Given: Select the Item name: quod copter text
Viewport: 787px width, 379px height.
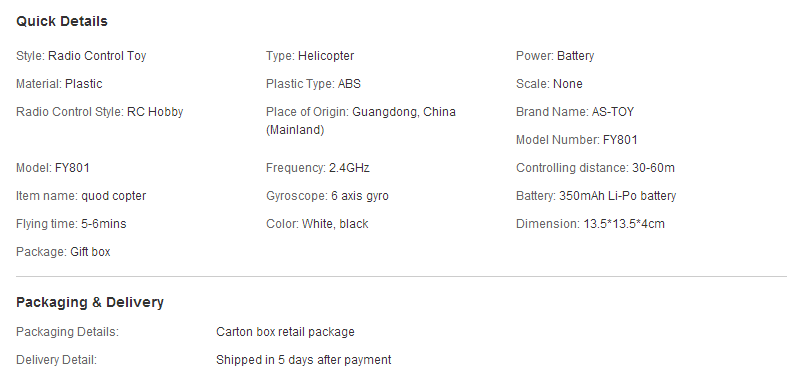Looking at the screenshot, I should 81,196.
